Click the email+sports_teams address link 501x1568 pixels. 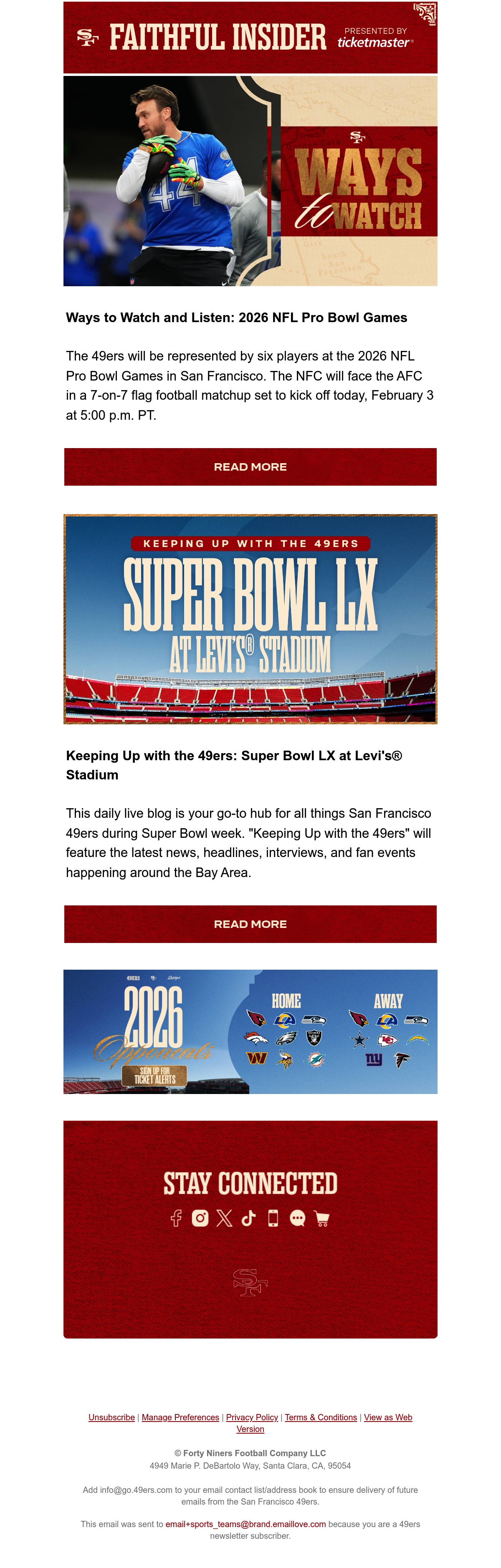(245, 1524)
